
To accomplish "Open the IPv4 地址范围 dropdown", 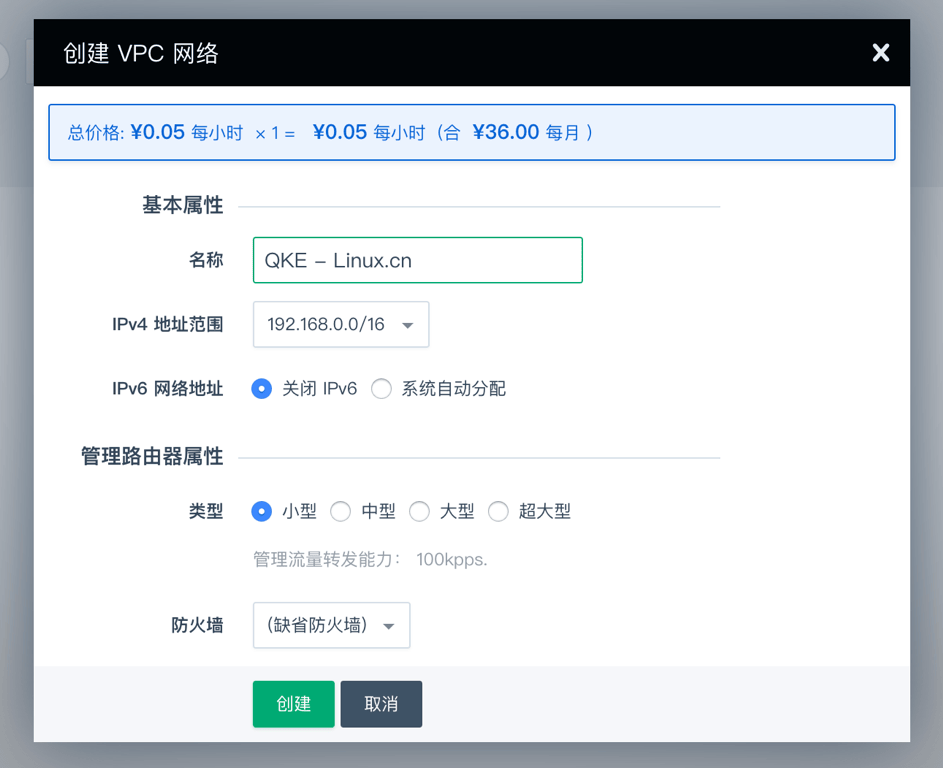I will point(341,325).
